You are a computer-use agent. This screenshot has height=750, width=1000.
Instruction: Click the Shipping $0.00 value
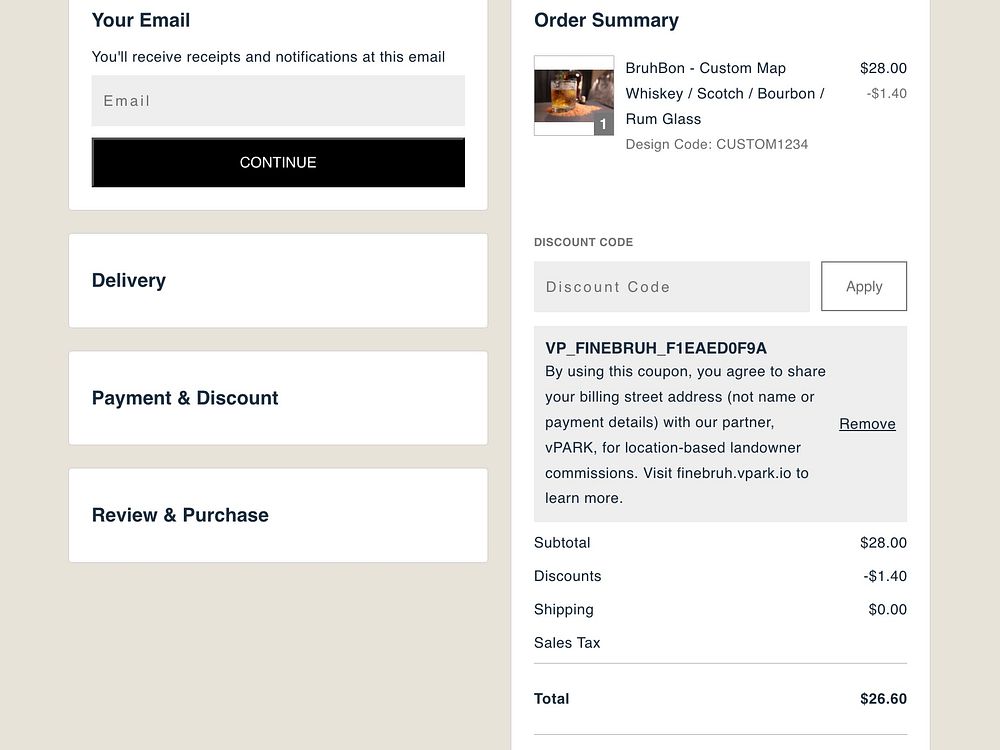[x=887, y=610]
